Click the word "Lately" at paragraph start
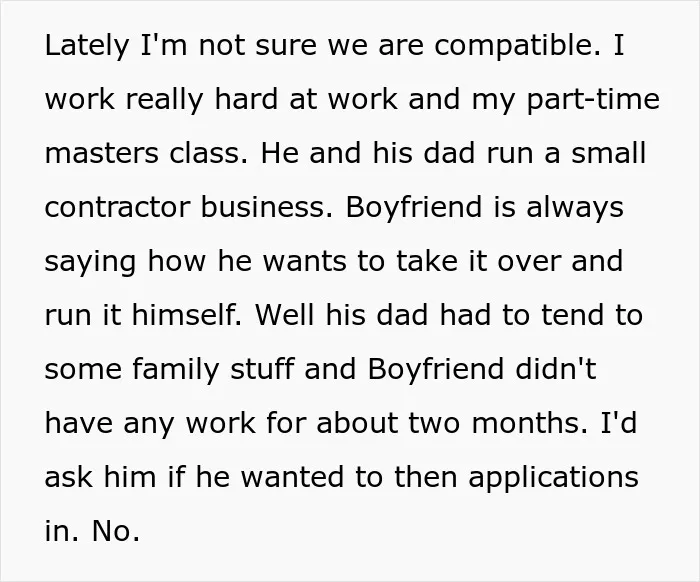700x582 pixels. coord(87,47)
